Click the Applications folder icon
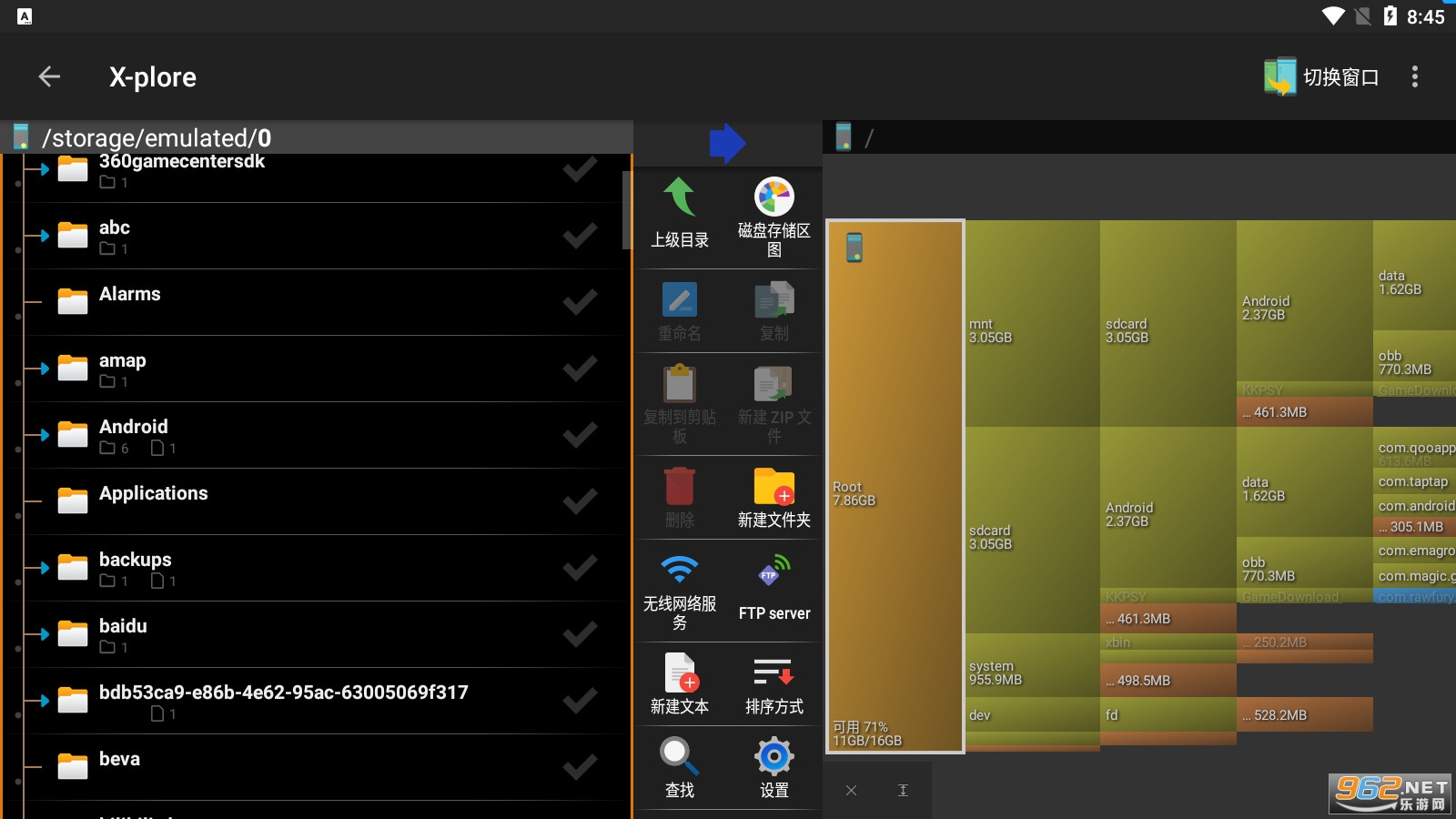Image resolution: width=1456 pixels, height=819 pixels. pyautogui.click(x=73, y=500)
